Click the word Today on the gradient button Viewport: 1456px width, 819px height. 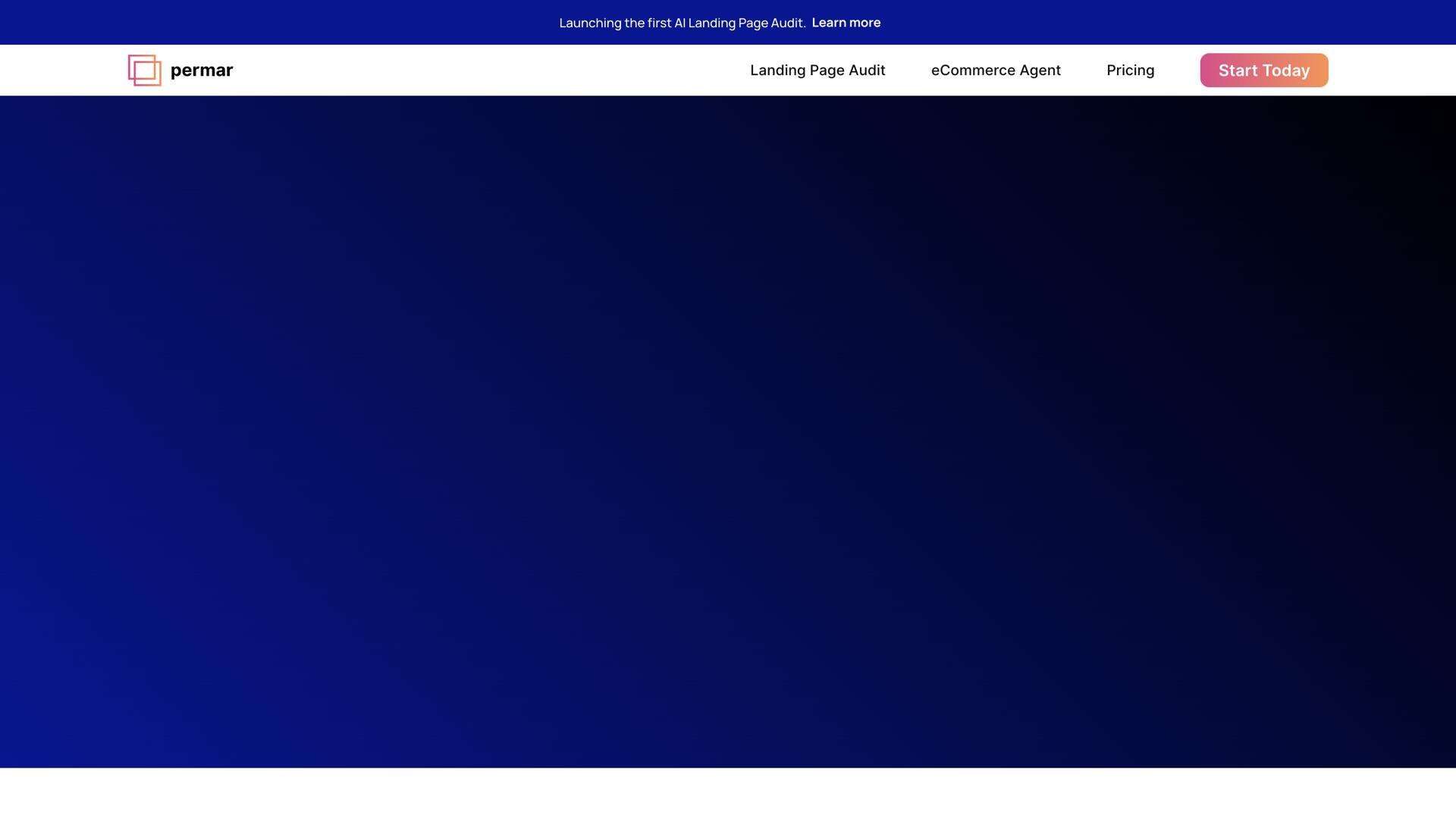pos(1286,71)
